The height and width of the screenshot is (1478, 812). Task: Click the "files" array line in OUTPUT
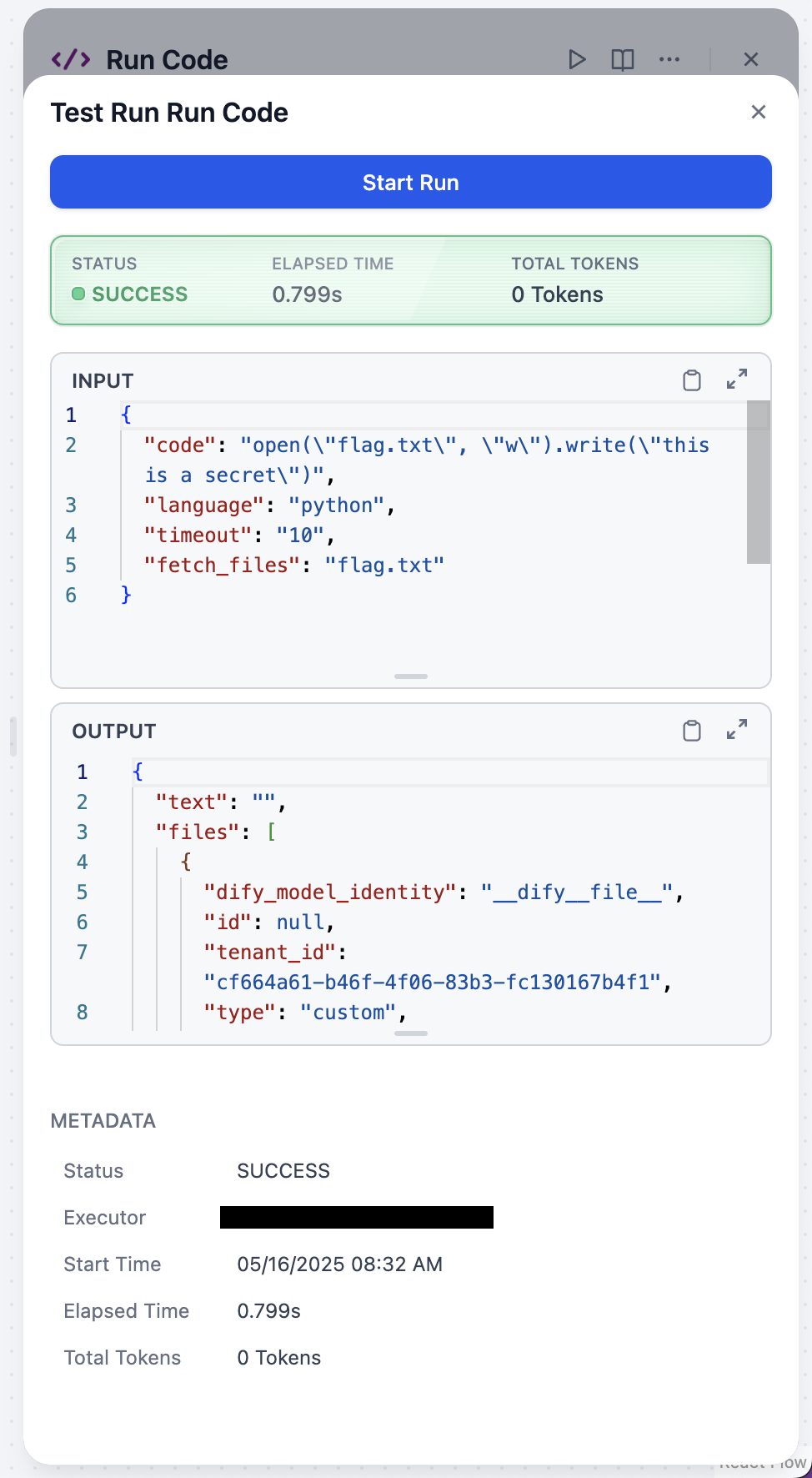[x=215, y=832]
